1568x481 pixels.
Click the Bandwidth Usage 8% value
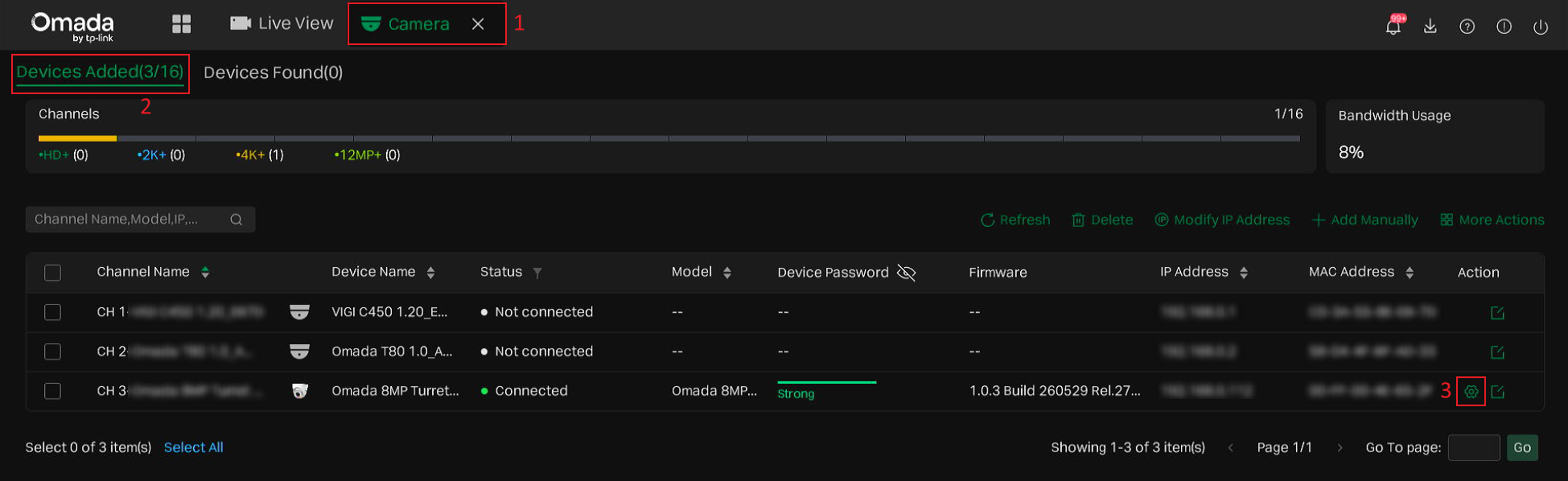coord(1351,152)
